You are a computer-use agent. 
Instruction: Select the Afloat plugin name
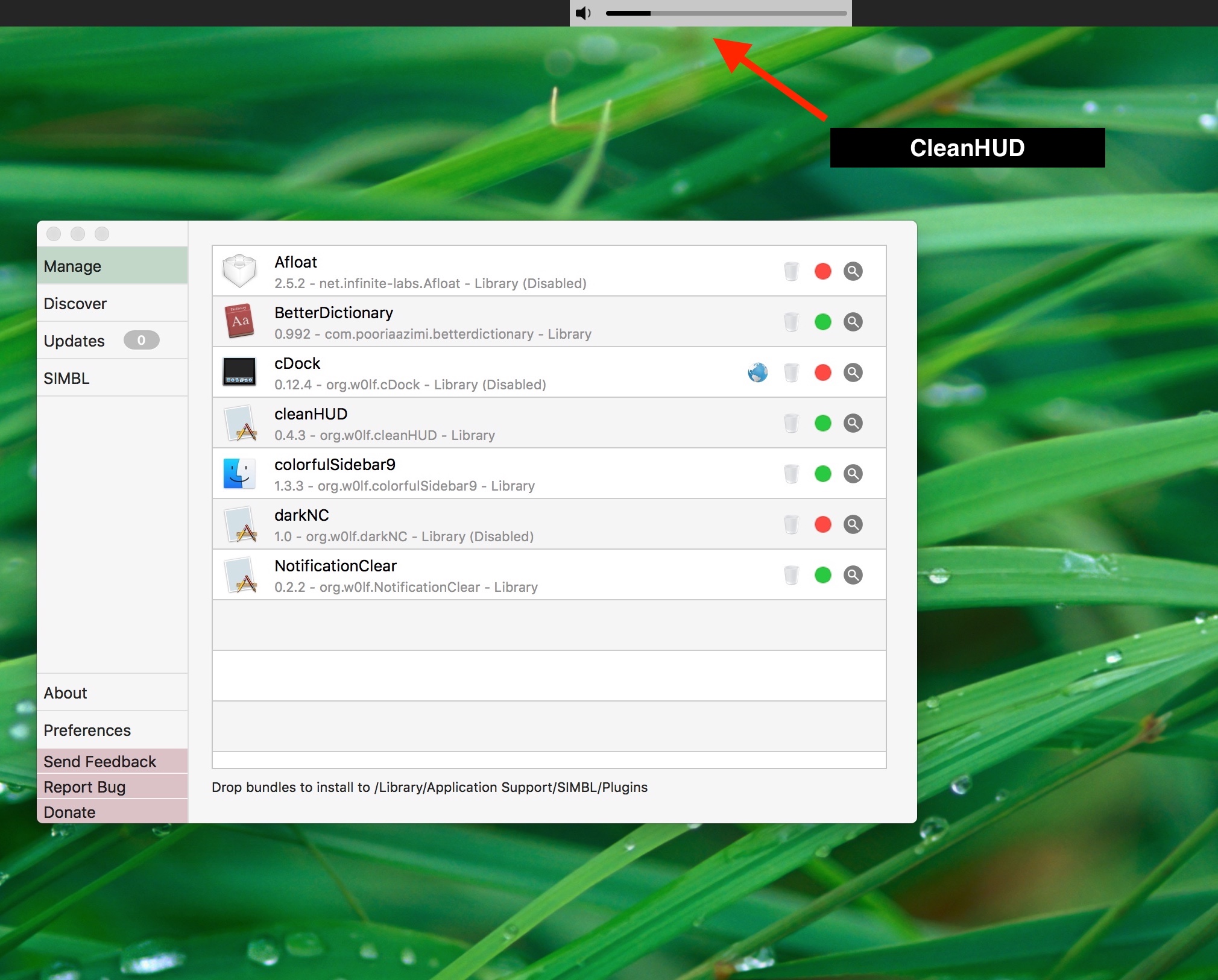click(295, 262)
